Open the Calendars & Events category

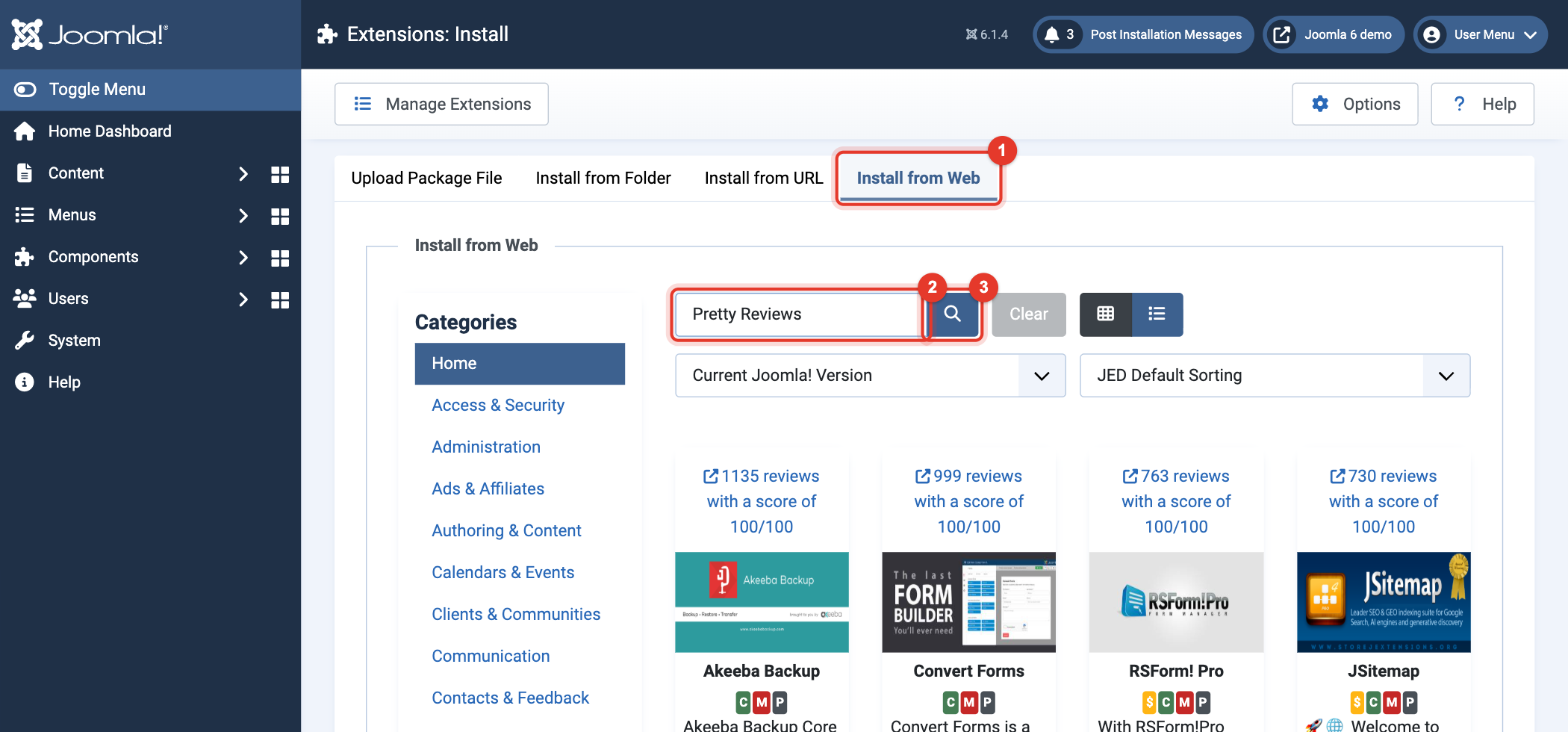(503, 573)
